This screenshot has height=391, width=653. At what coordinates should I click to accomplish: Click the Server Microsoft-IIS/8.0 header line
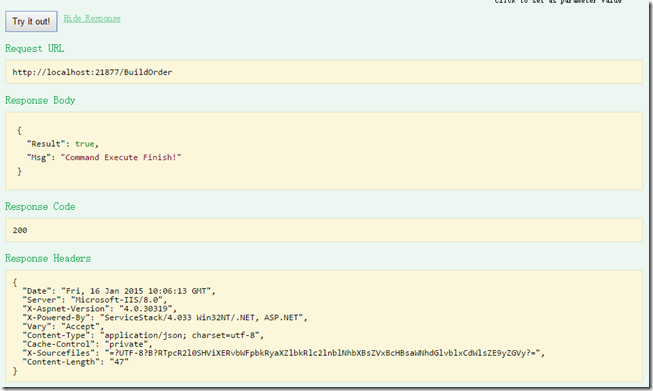coord(95,300)
